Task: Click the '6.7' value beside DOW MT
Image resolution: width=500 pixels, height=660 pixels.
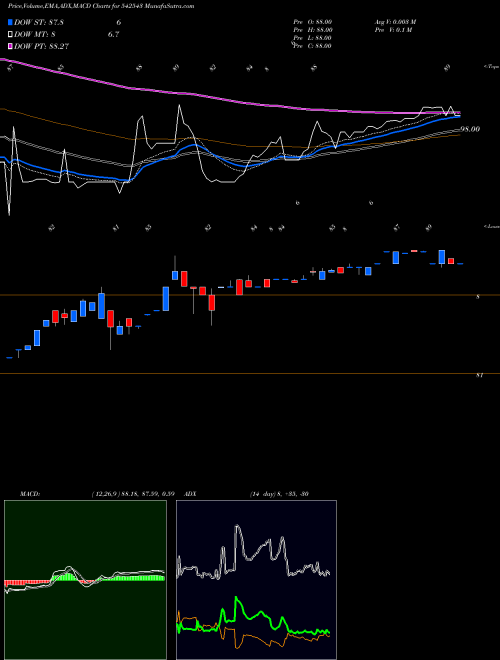Action: pyautogui.click(x=114, y=35)
